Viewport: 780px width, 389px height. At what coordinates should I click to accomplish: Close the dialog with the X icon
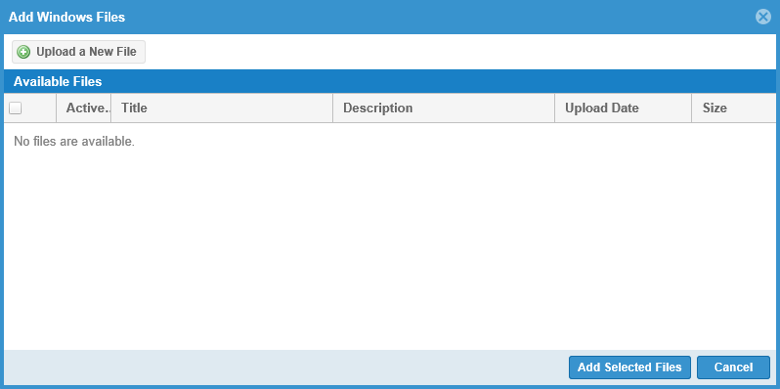[763, 17]
